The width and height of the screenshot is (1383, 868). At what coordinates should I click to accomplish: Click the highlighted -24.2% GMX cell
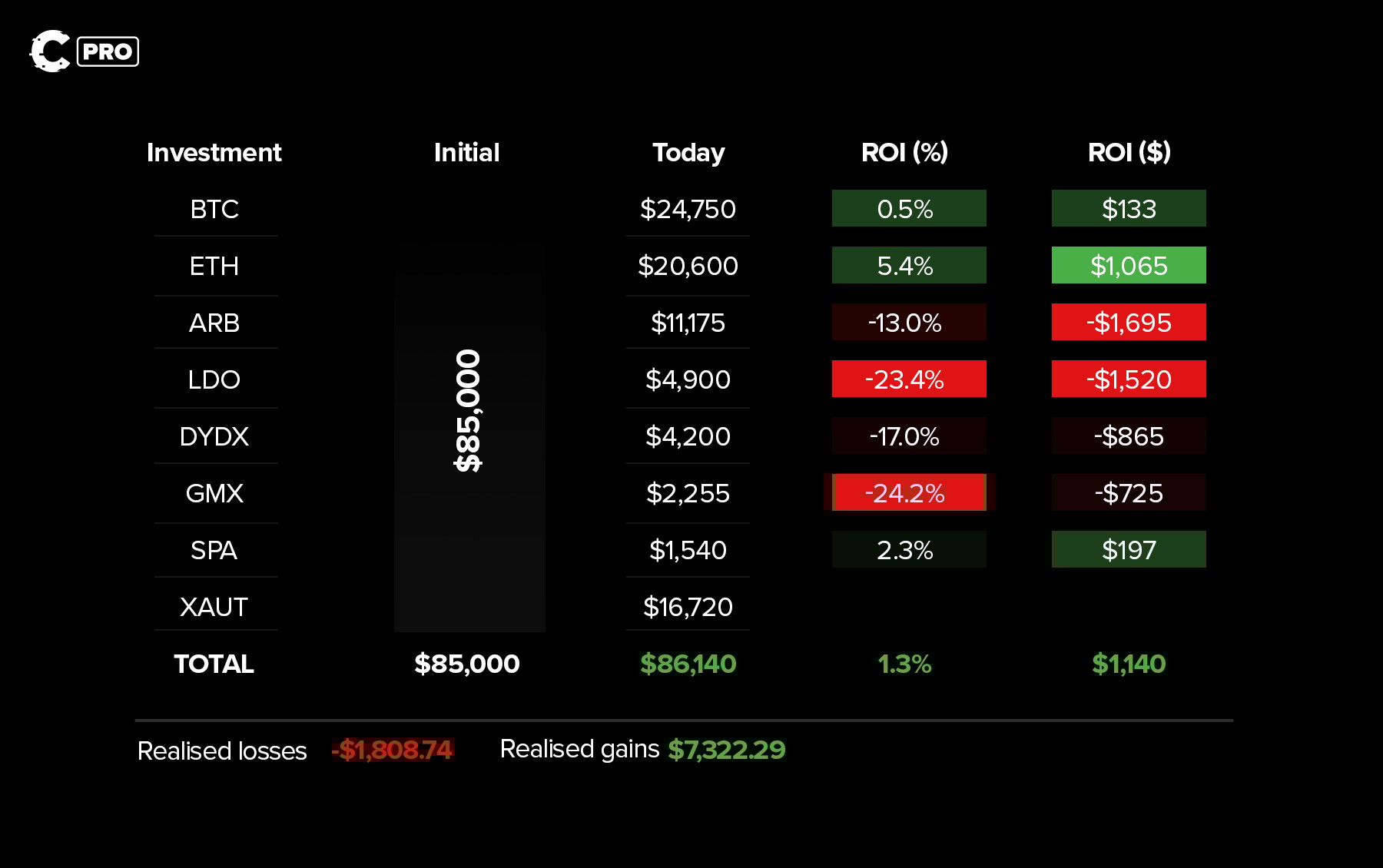908,492
